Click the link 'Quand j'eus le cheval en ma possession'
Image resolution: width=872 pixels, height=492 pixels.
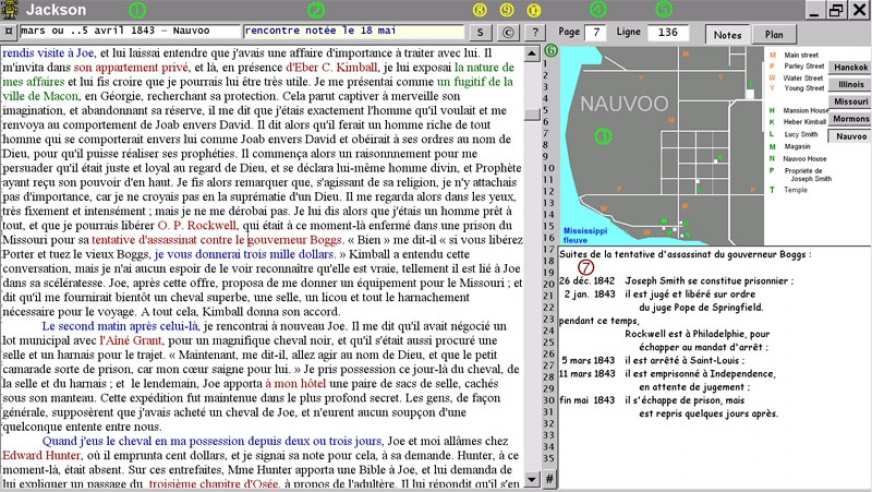(x=212, y=441)
